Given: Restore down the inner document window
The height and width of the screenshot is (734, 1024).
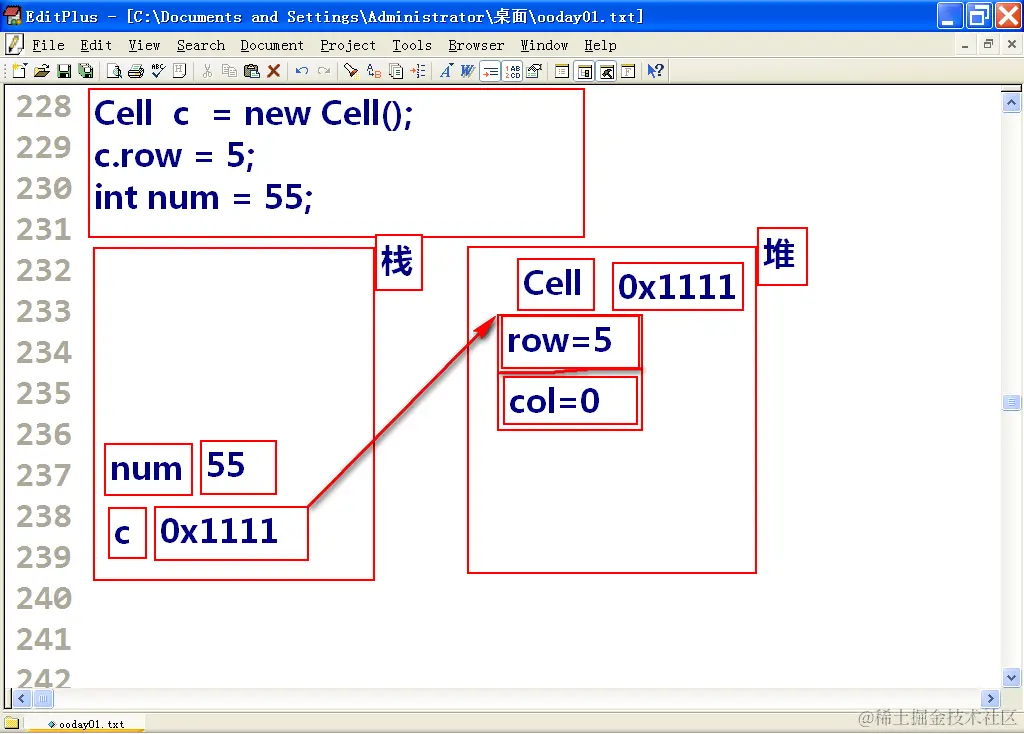Looking at the screenshot, I should 988,44.
